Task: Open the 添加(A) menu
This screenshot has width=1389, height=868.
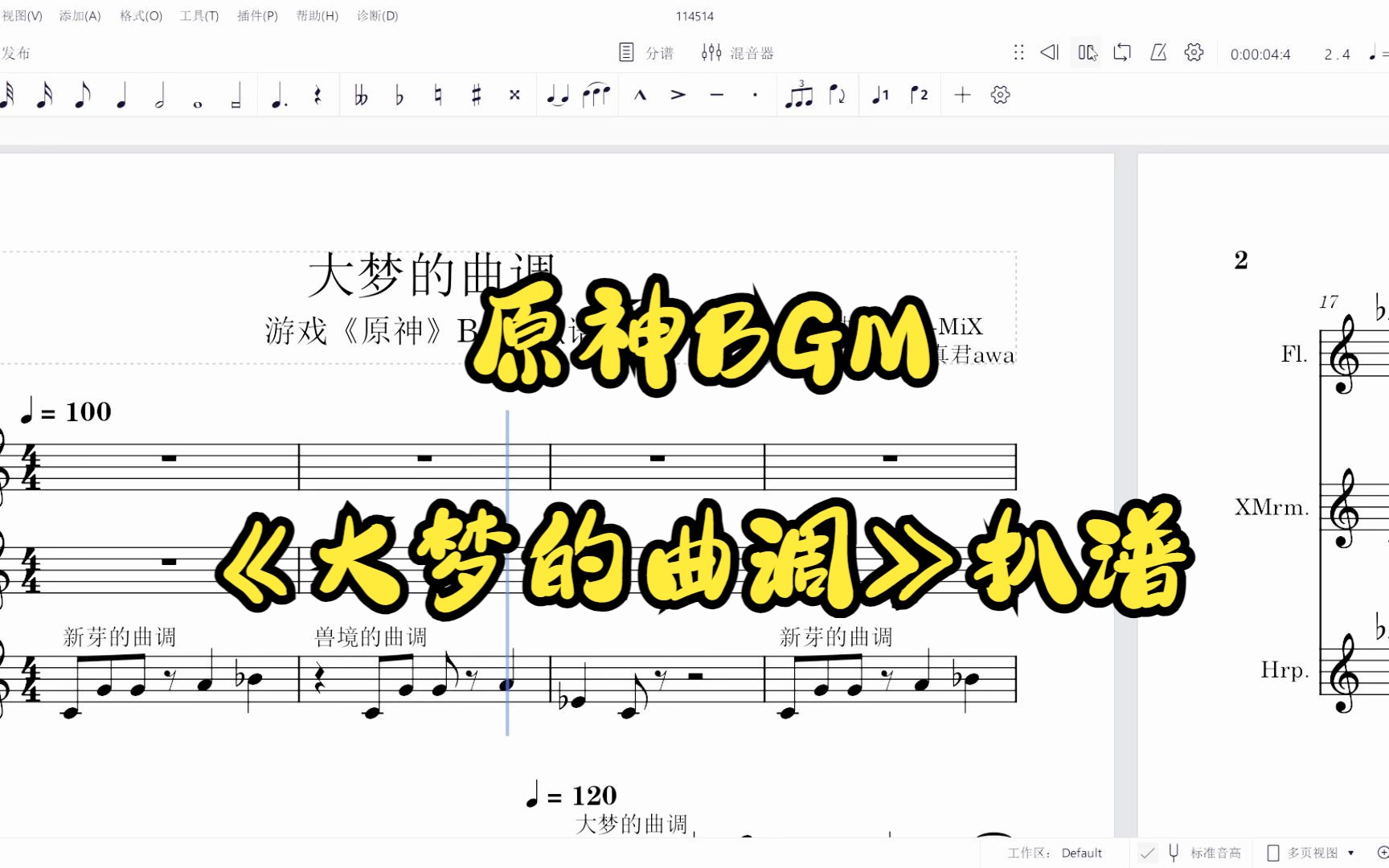Action: tap(80, 16)
